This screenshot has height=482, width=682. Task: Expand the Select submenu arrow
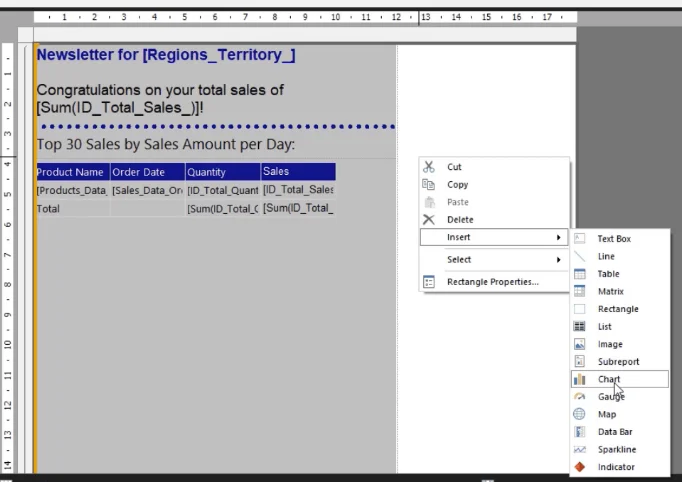(558, 260)
